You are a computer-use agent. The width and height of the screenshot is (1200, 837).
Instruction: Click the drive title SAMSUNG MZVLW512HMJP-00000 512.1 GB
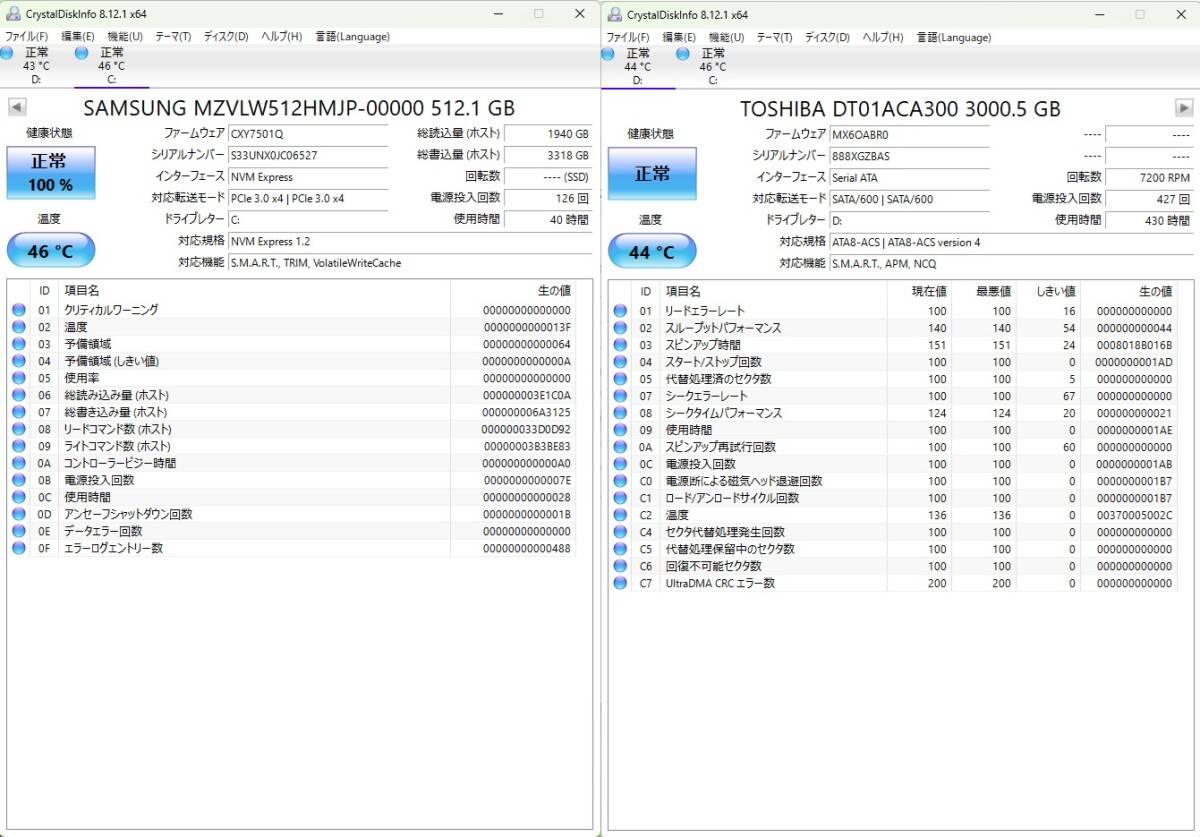tap(300, 108)
